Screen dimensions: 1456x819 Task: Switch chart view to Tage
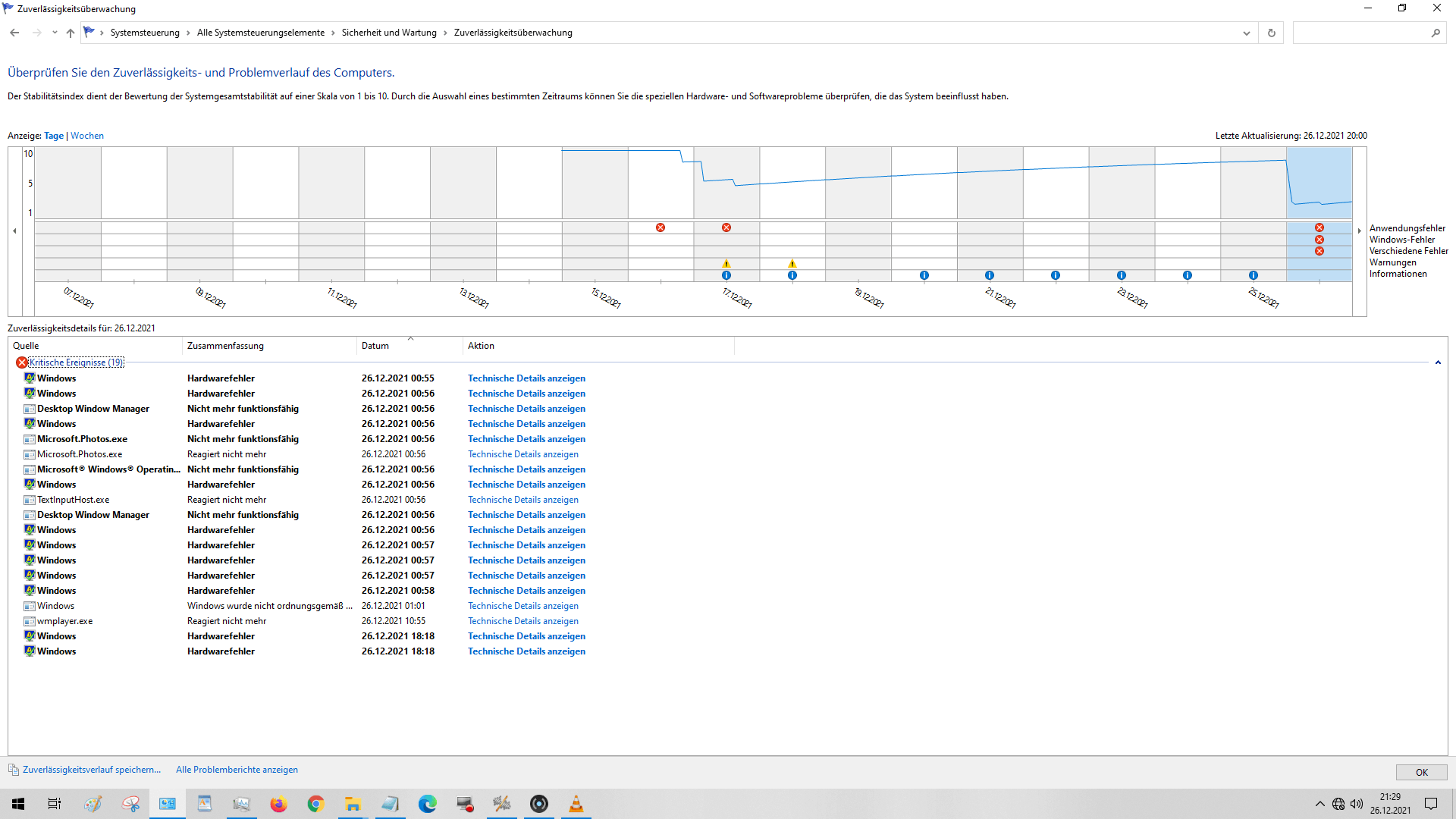click(54, 136)
